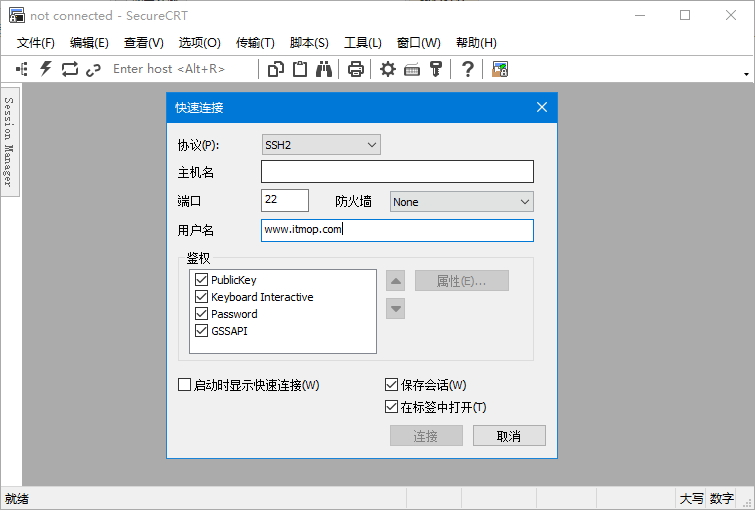Image resolution: width=755 pixels, height=510 pixels.
Task: Close the 快速连接 dialog
Action: [x=542, y=107]
